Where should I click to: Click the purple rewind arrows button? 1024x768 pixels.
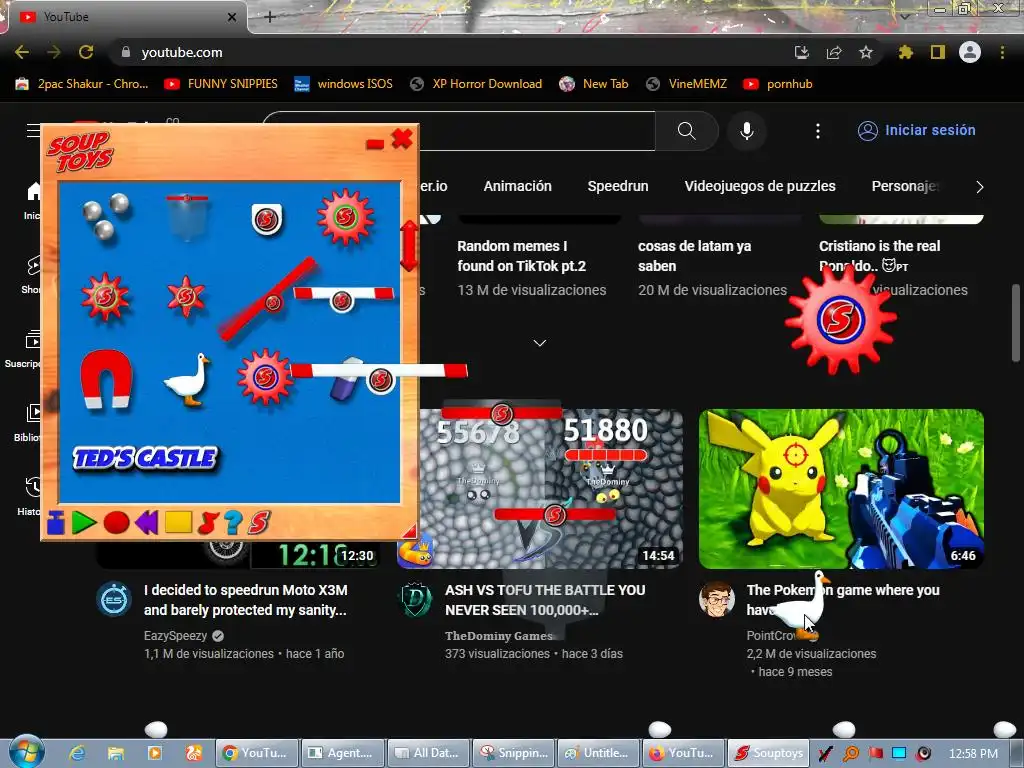147,522
